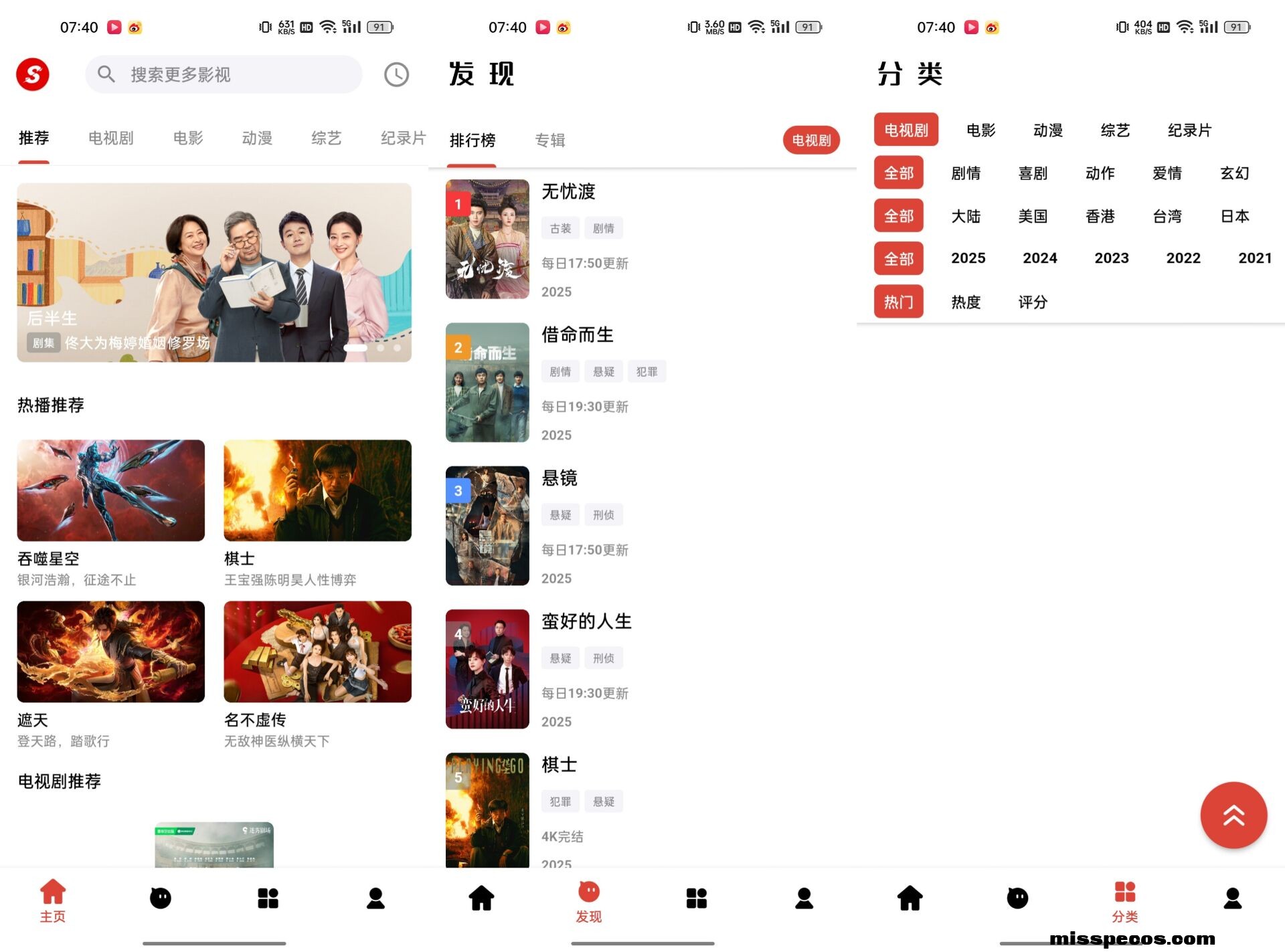1285x952 pixels.
Task: Open profile icon on 发现 screen
Action: [x=804, y=898]
